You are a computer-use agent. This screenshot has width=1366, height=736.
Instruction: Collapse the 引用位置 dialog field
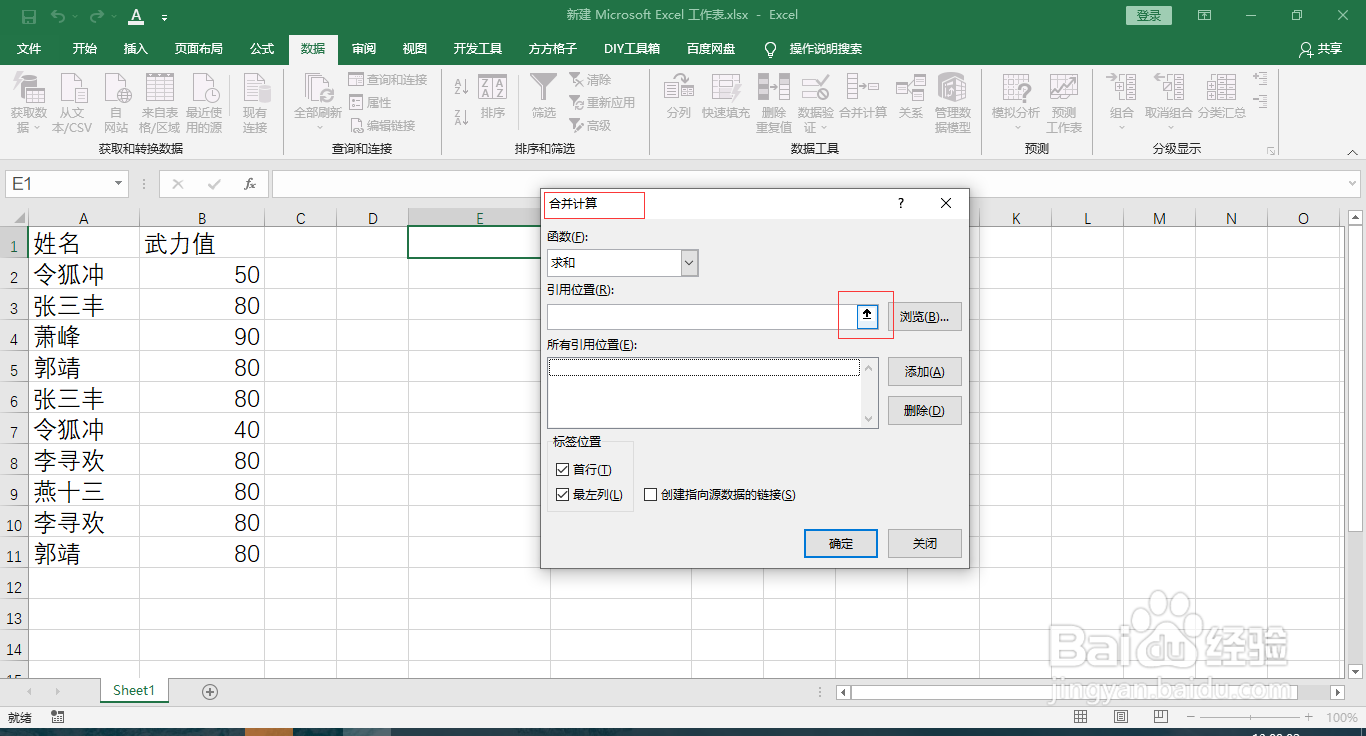(865, 315)
